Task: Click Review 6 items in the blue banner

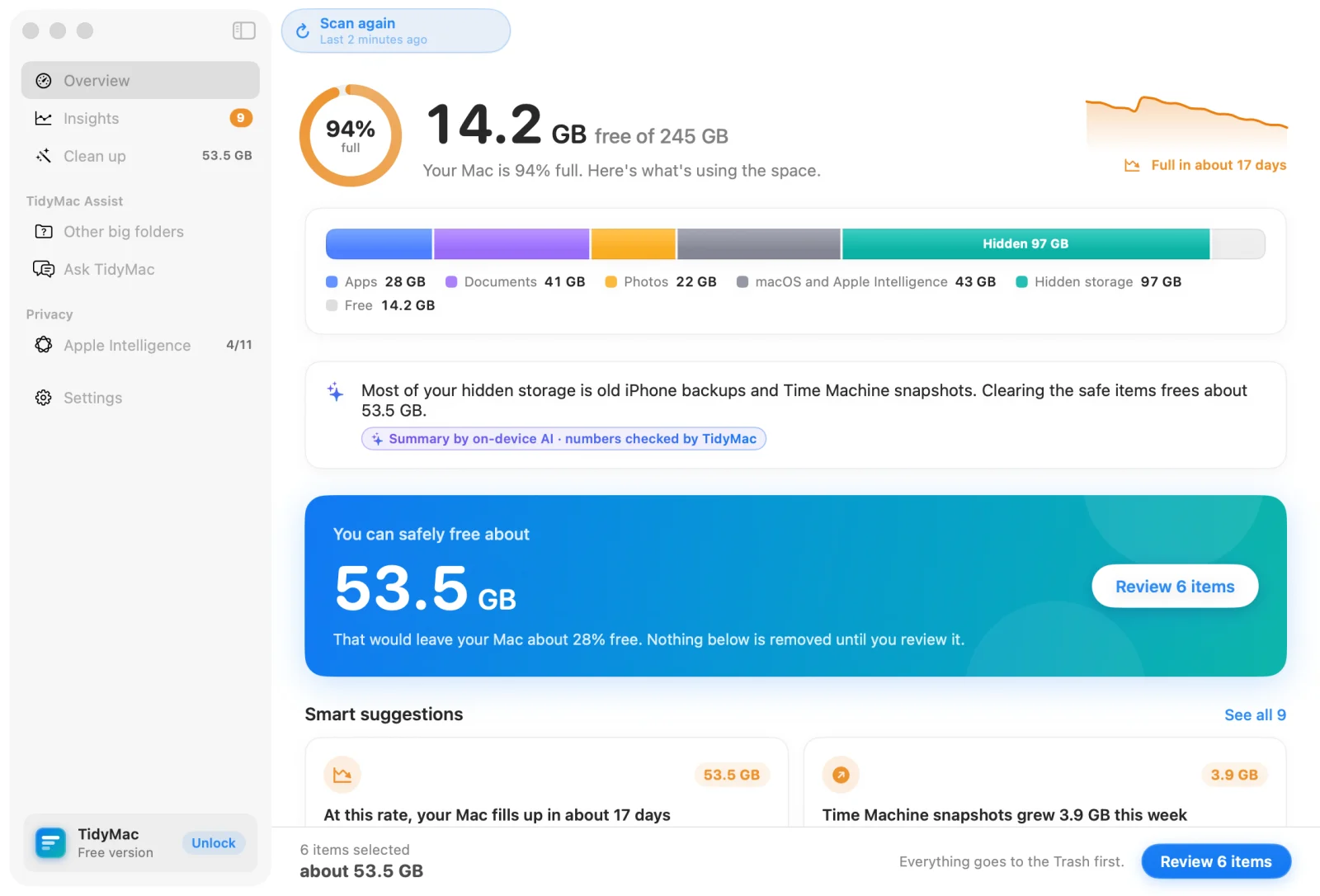Action: 1175,587
